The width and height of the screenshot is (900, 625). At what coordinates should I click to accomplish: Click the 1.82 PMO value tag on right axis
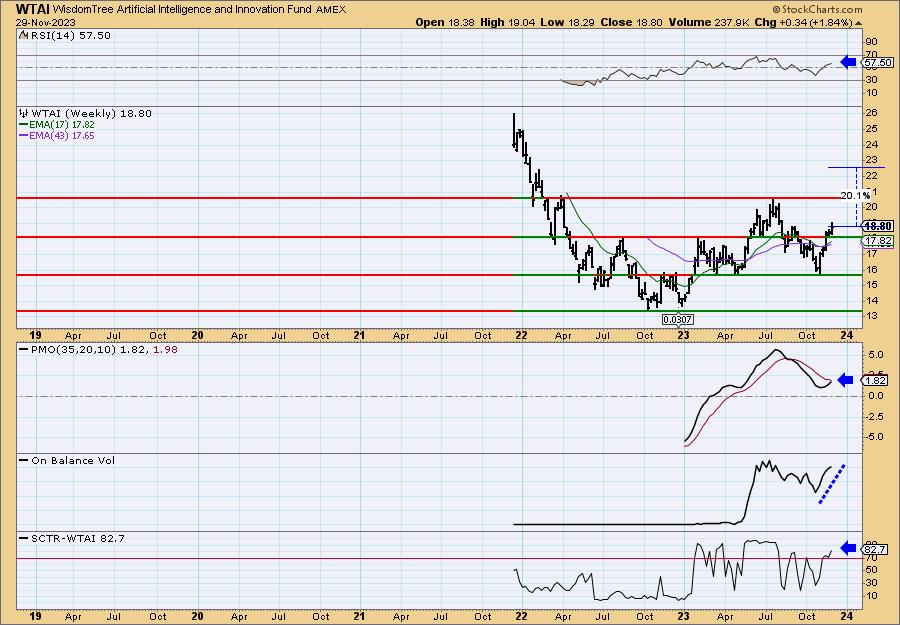tap(876, 381)
